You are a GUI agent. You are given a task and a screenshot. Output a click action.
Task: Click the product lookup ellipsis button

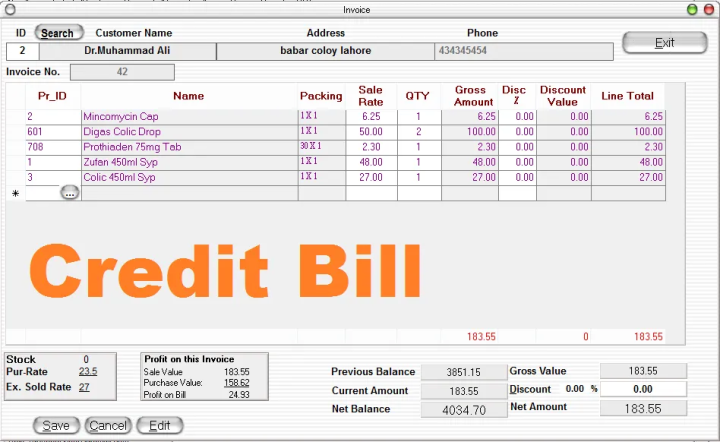[x=70, y=193]
